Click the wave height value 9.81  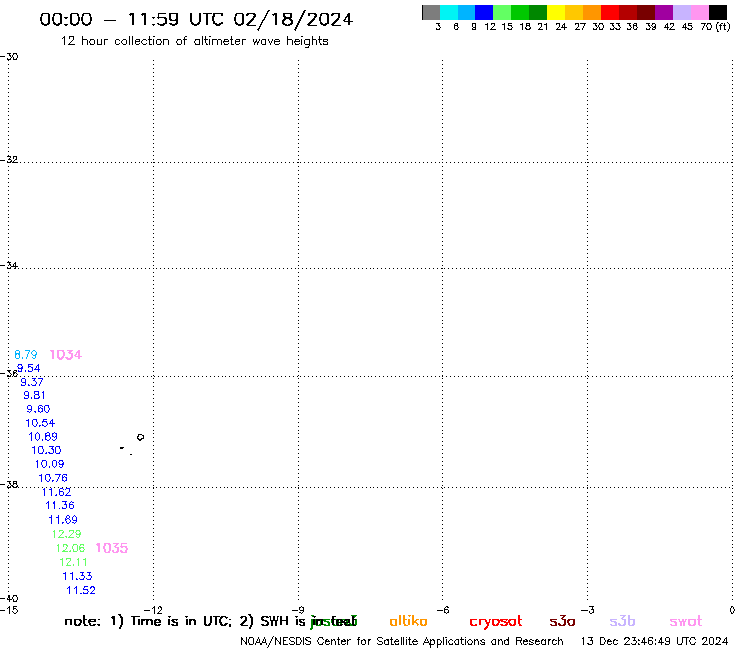[x=34, y=395]
